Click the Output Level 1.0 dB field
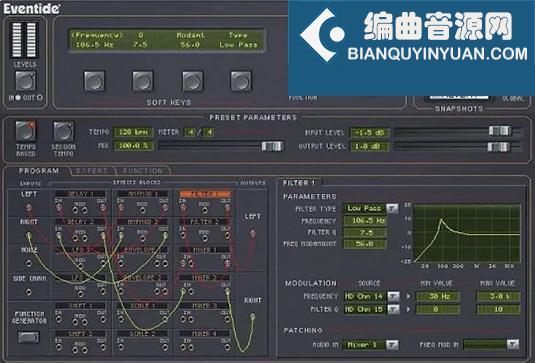535x363 pixels. tap(370, 147)
